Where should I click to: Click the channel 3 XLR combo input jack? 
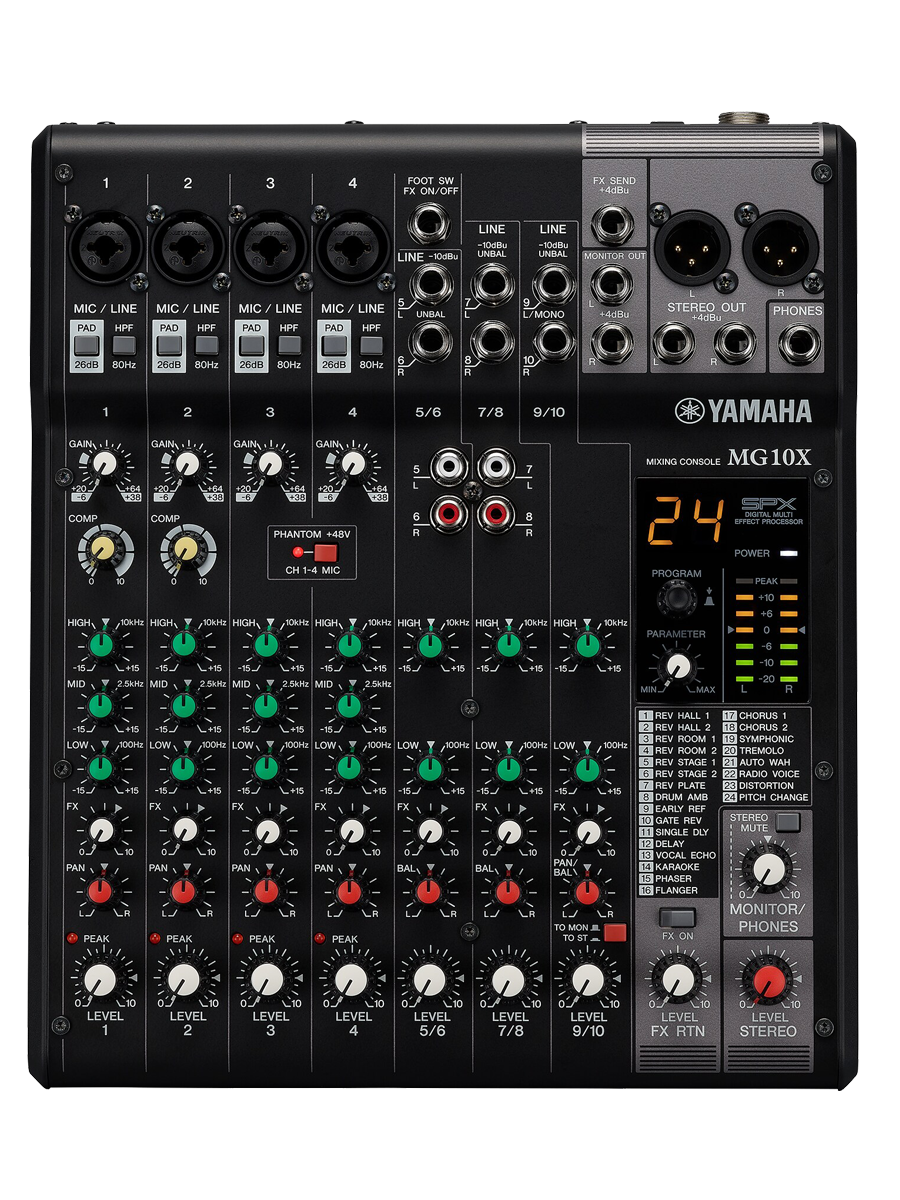tap(269, 246)
